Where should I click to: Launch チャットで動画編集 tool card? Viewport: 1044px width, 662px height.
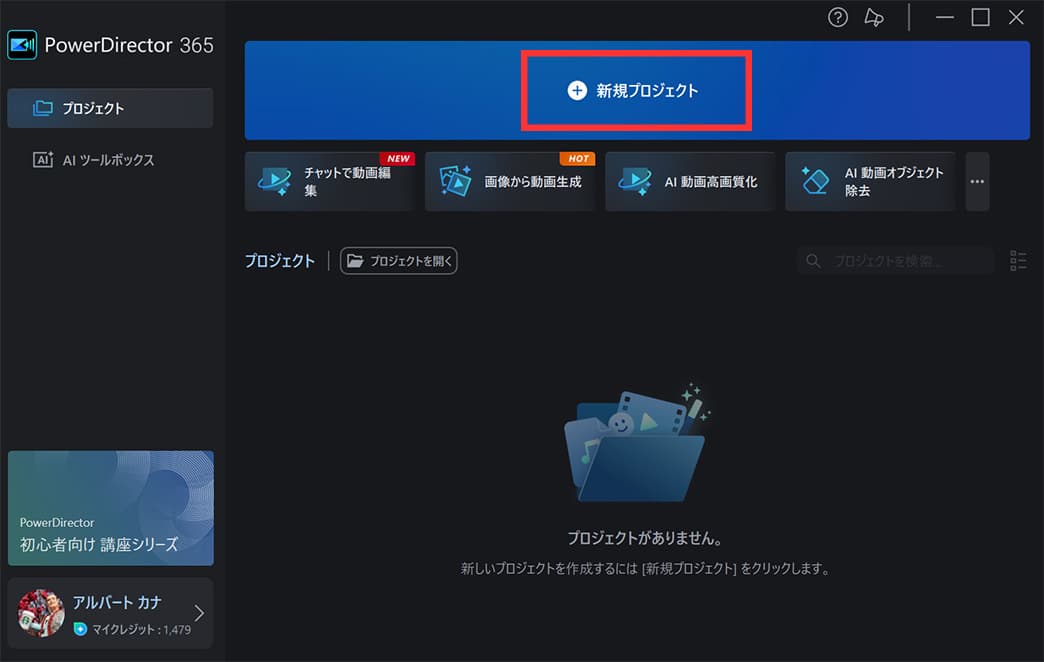(330, 181)
